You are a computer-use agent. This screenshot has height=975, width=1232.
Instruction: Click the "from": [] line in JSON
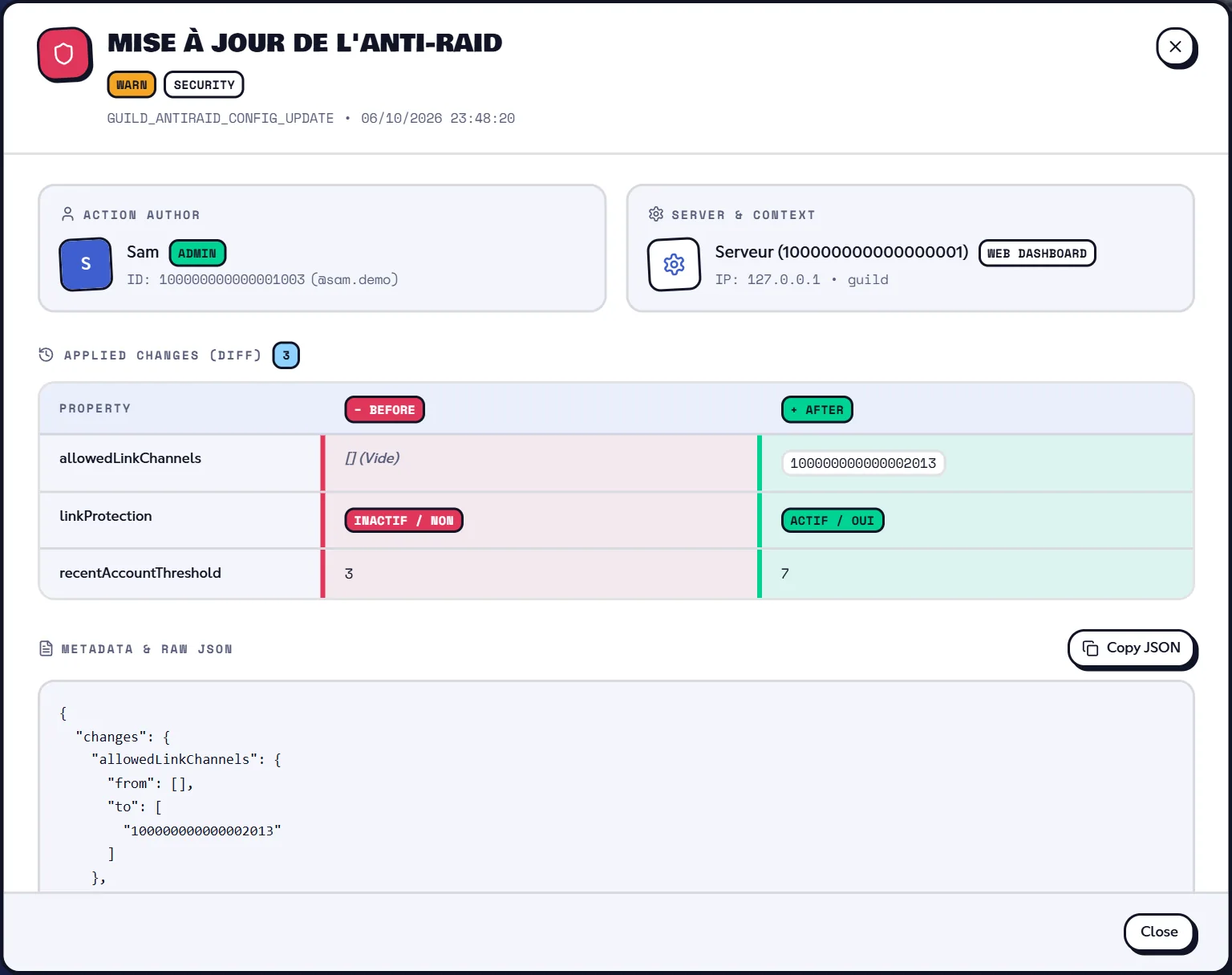[150, 783]
